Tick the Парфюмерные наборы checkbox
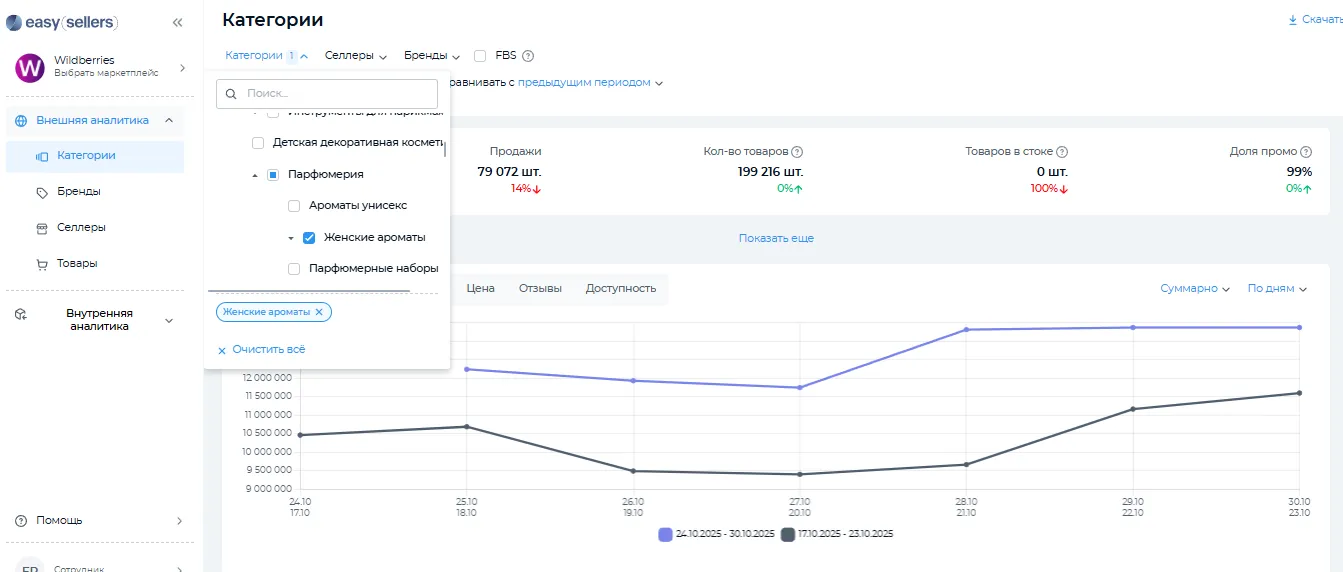The height and width of the screenshot is (572, 1343). (294, 269)
